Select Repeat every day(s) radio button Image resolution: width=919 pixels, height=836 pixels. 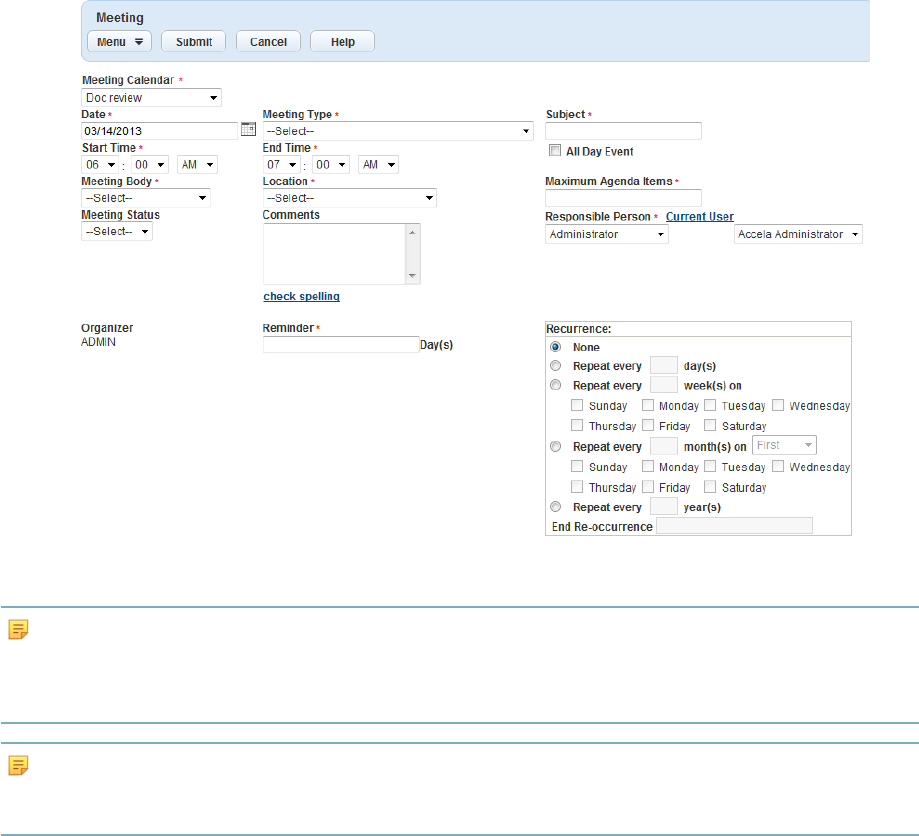point(556,366)
